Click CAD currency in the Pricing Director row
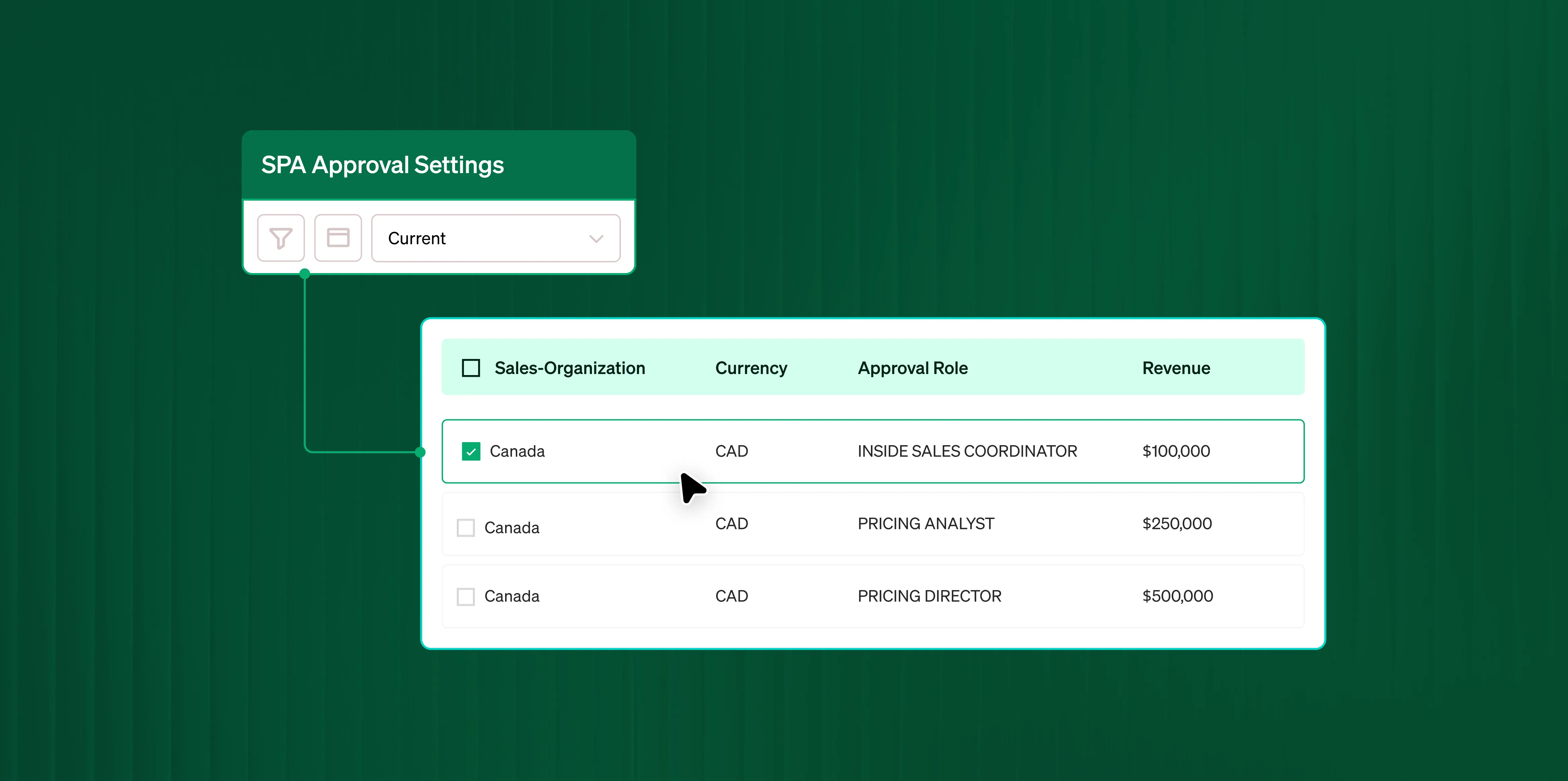This screenshot has width=1568, height=781. pos(731,596)
